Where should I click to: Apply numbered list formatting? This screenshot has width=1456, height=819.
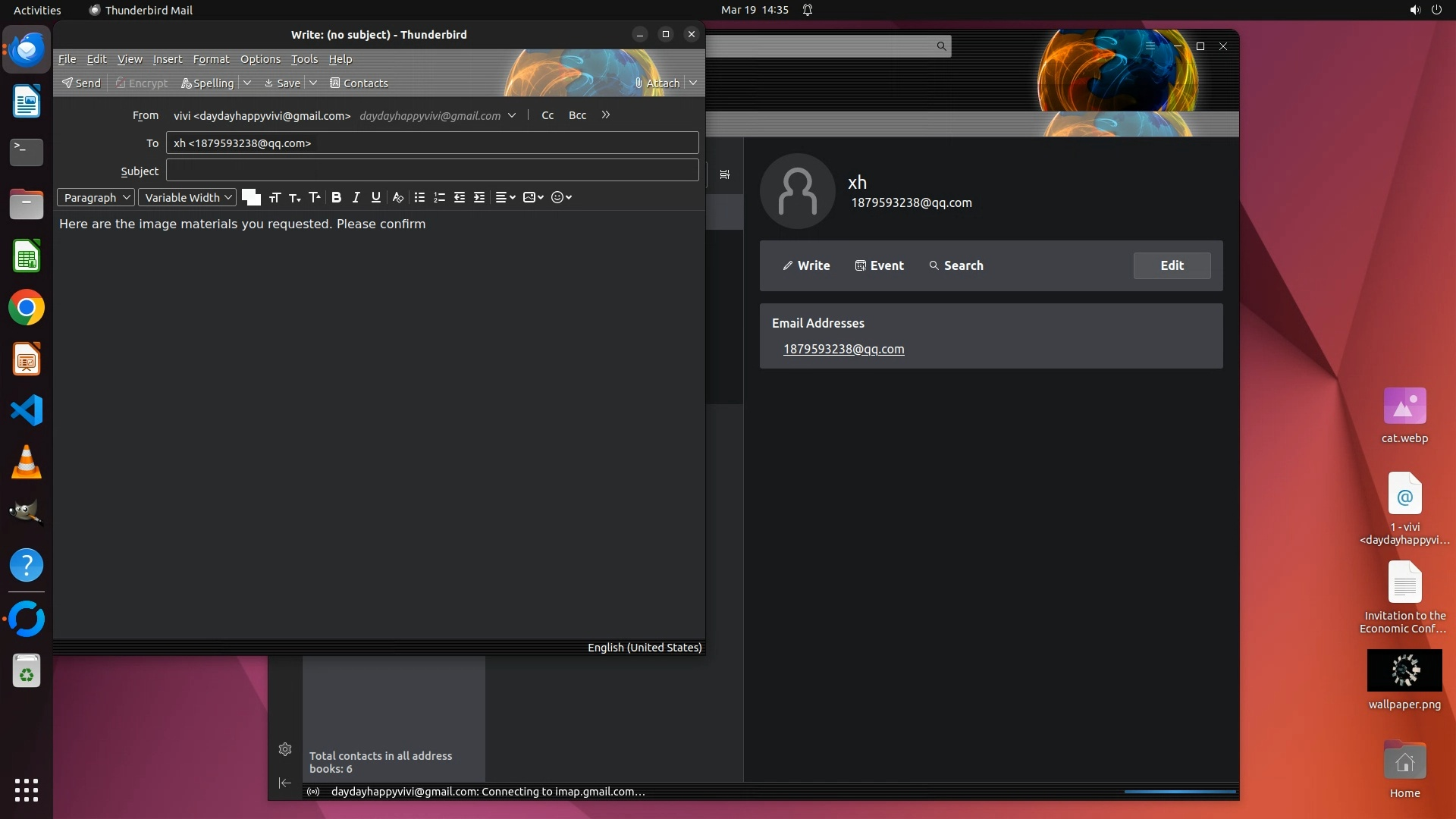point(439,197)
